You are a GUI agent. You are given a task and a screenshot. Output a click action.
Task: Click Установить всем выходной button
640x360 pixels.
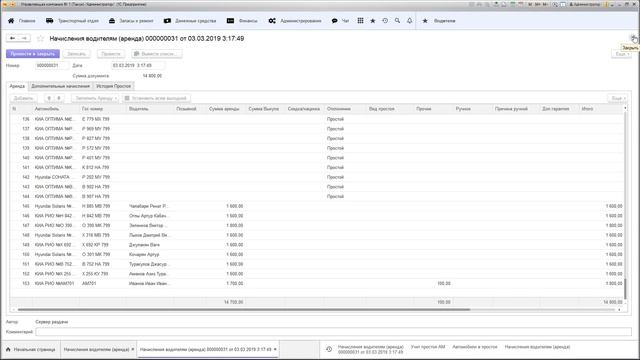click(156, 98)
